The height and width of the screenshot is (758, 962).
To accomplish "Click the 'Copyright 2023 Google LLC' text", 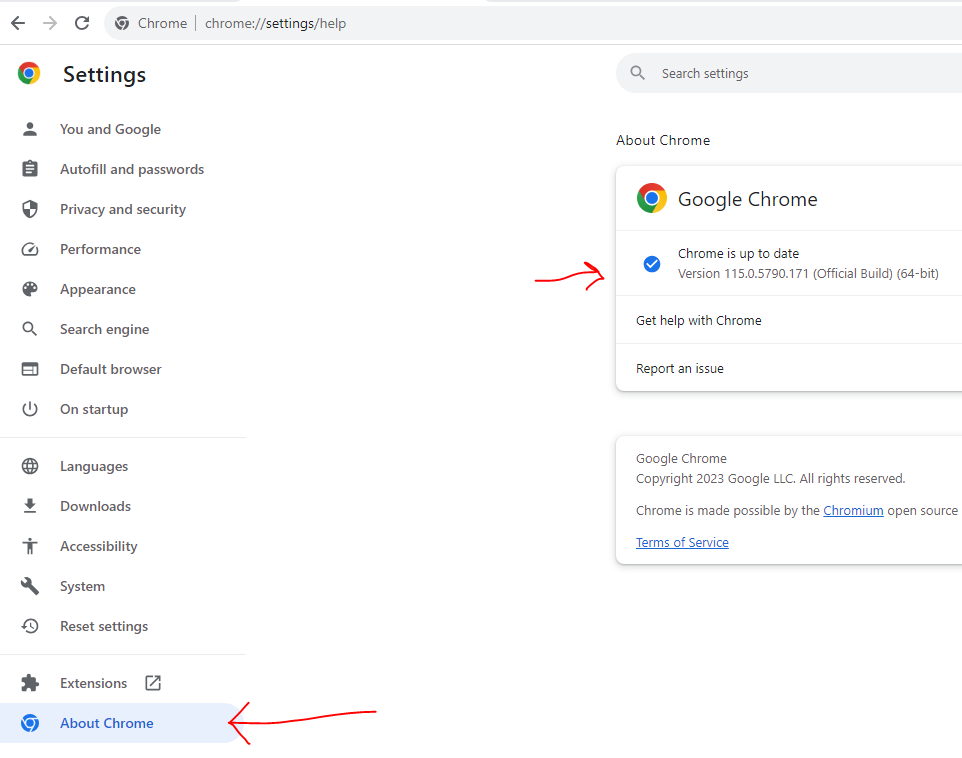I will 771,478.
